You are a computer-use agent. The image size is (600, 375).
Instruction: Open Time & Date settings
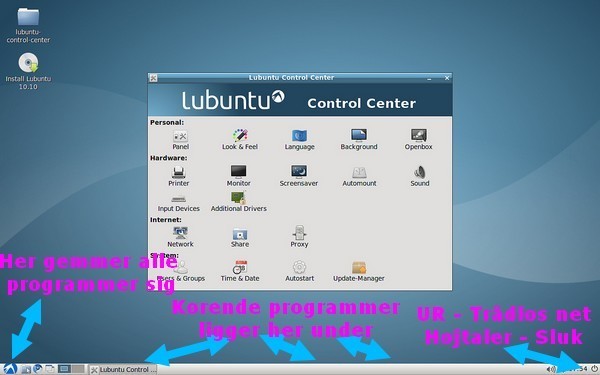coord(240,271)
